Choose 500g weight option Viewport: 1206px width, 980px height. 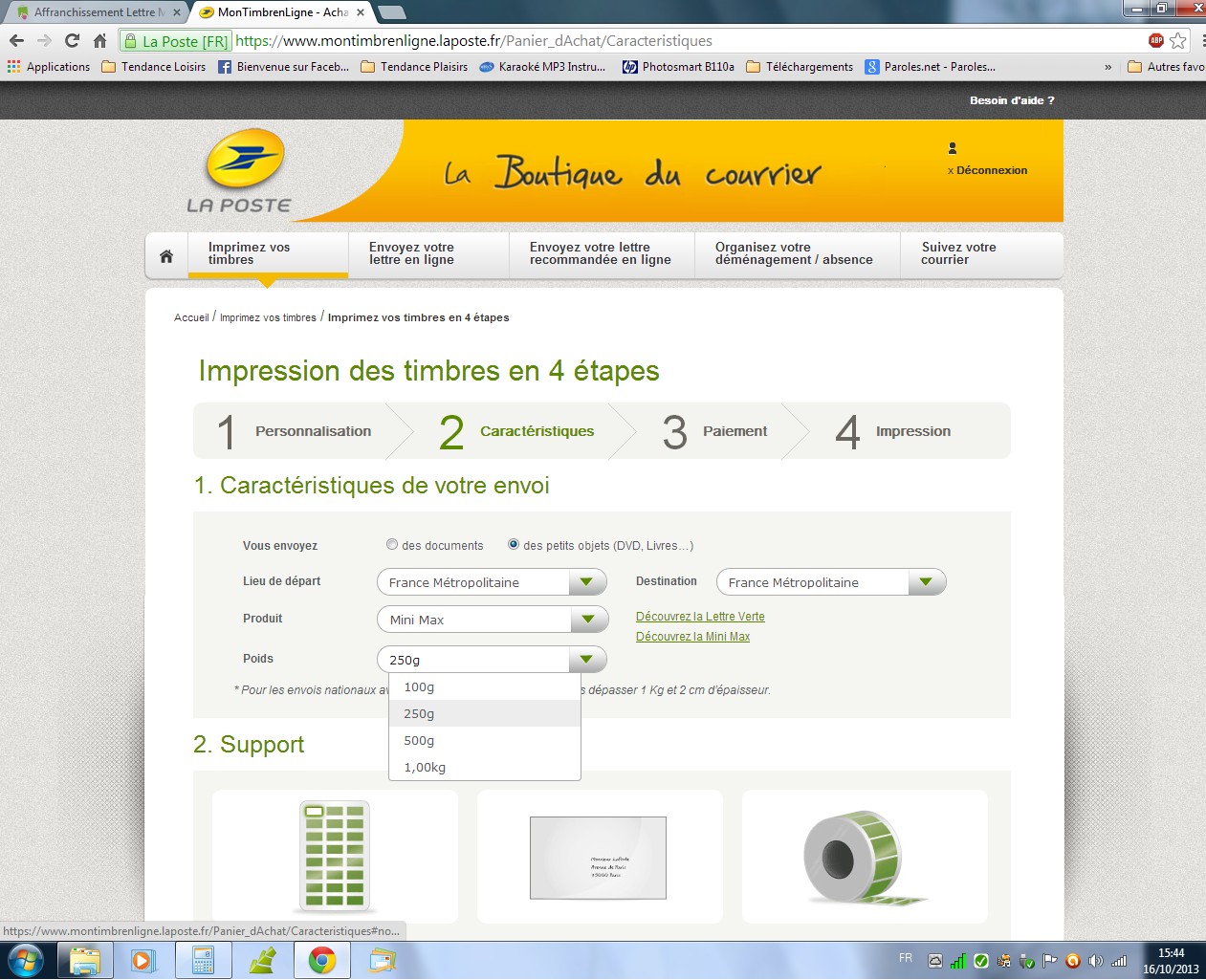click(485, 740)
